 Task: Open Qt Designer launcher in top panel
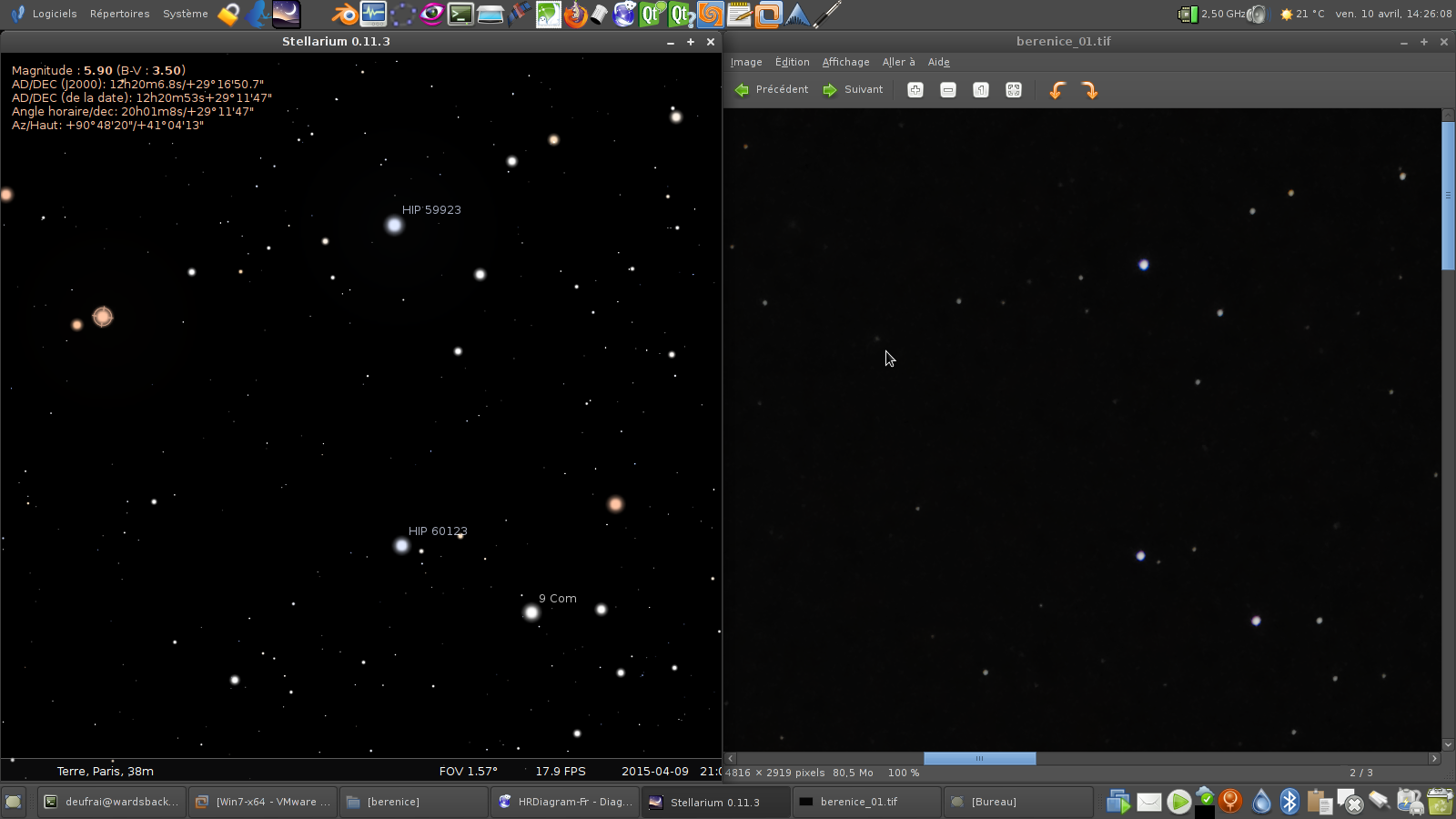[652, 14]
